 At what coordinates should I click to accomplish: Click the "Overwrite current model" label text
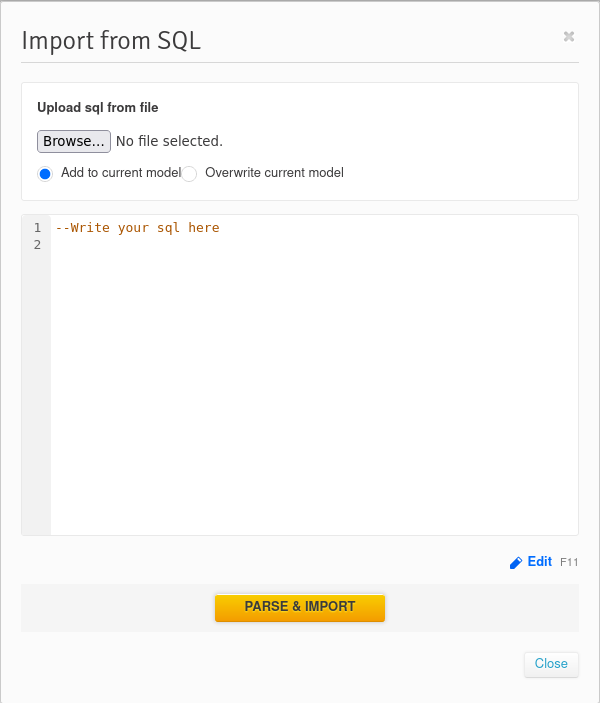tap(274, 173)
